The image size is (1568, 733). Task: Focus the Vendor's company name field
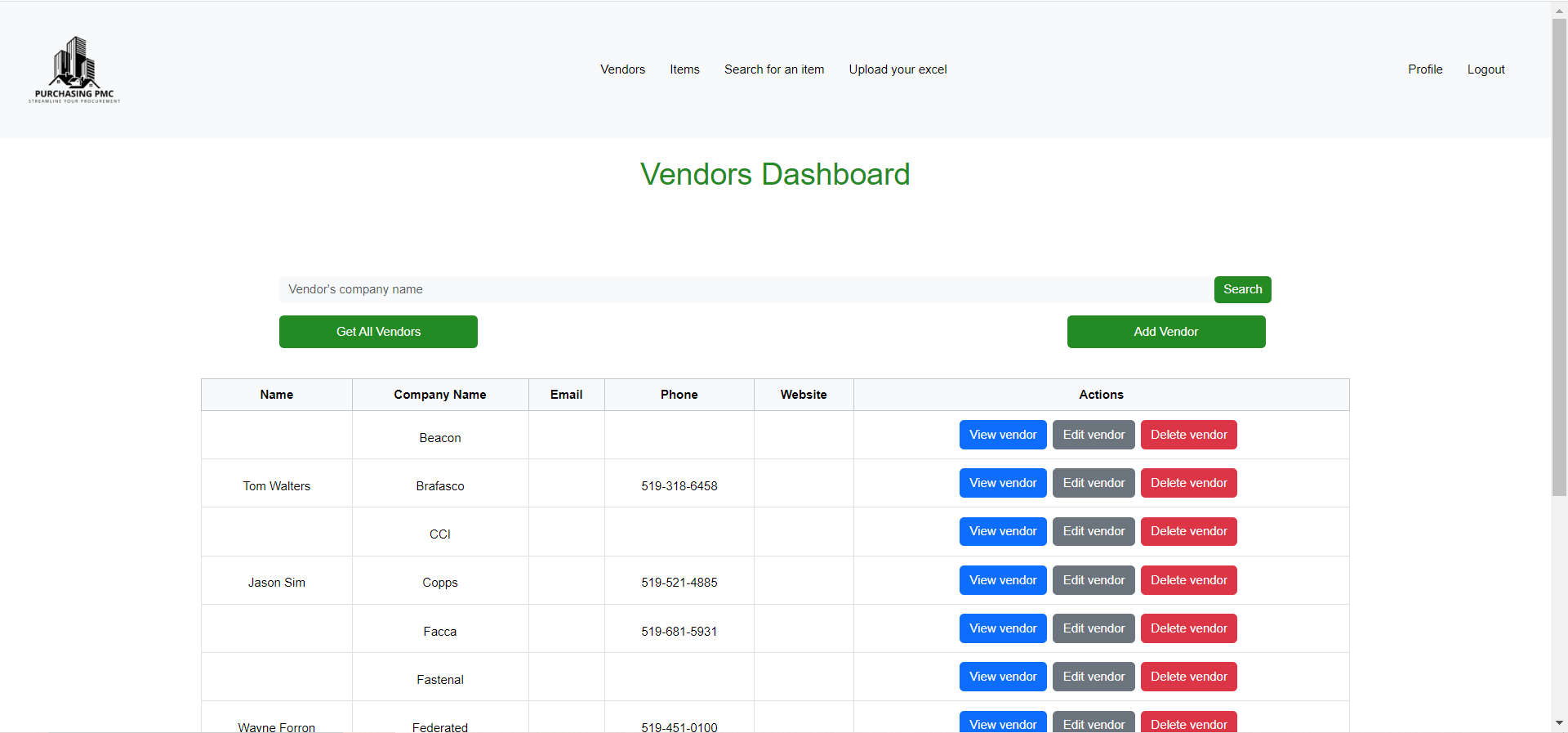745,289
